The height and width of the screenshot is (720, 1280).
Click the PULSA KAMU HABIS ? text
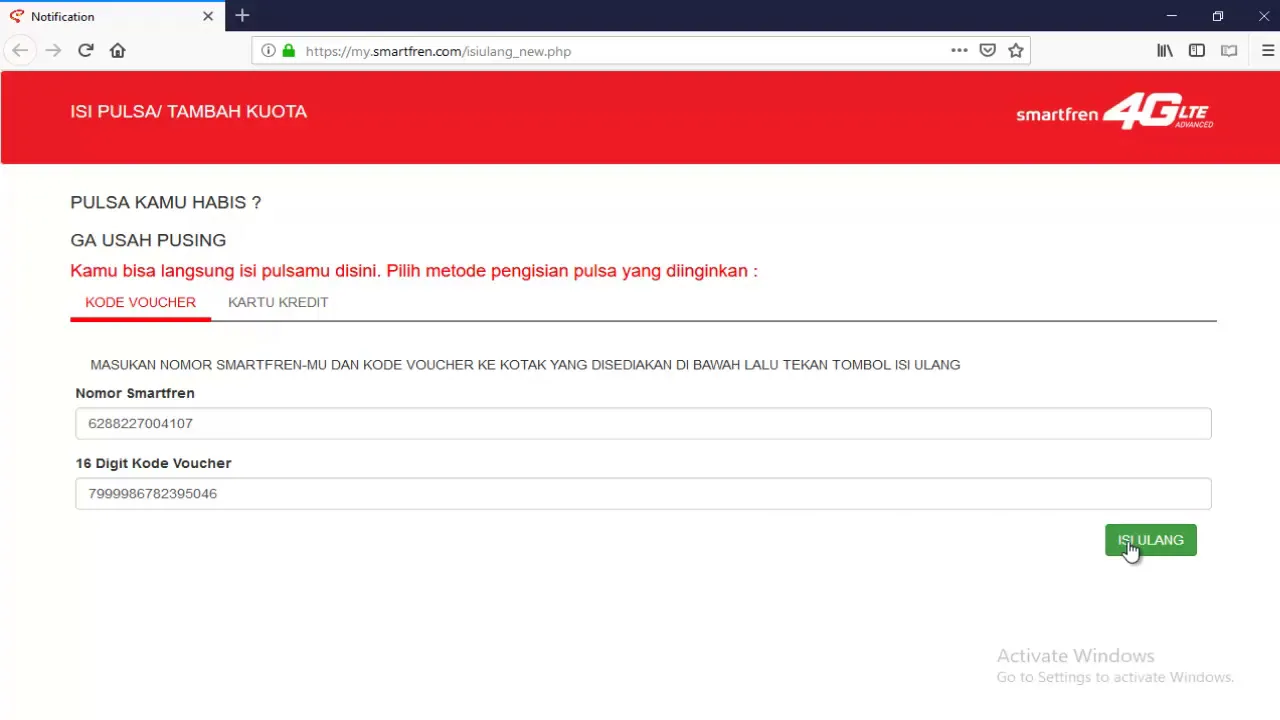[165, 202]
